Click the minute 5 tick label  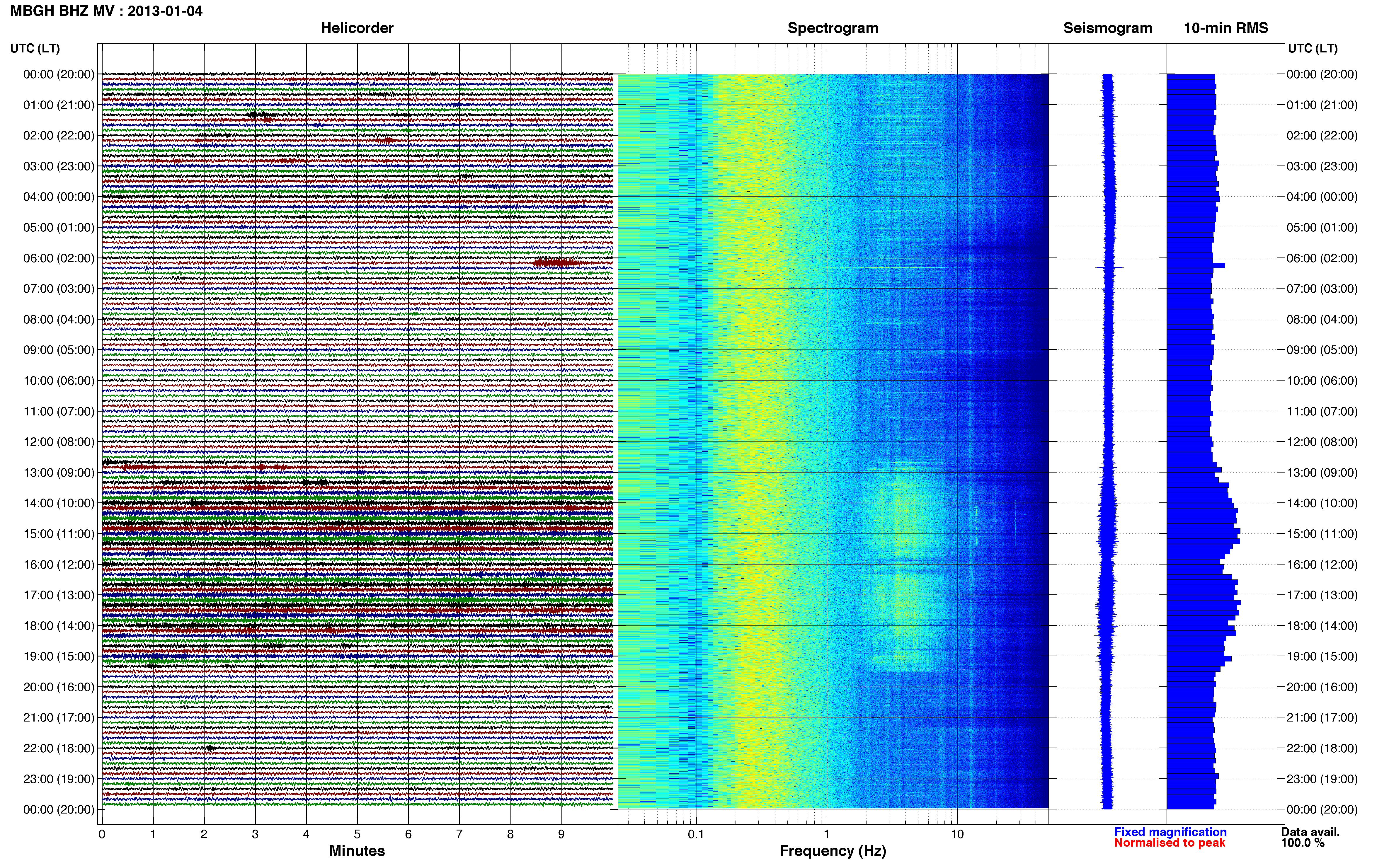tap(357, 834)
